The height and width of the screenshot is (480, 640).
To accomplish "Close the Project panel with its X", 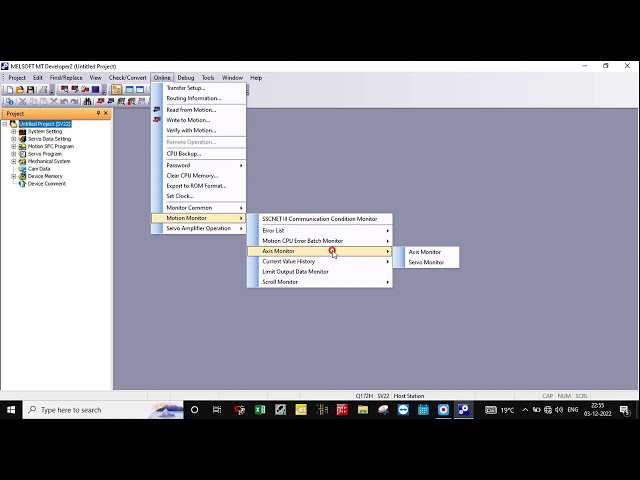I will point(106,113).
